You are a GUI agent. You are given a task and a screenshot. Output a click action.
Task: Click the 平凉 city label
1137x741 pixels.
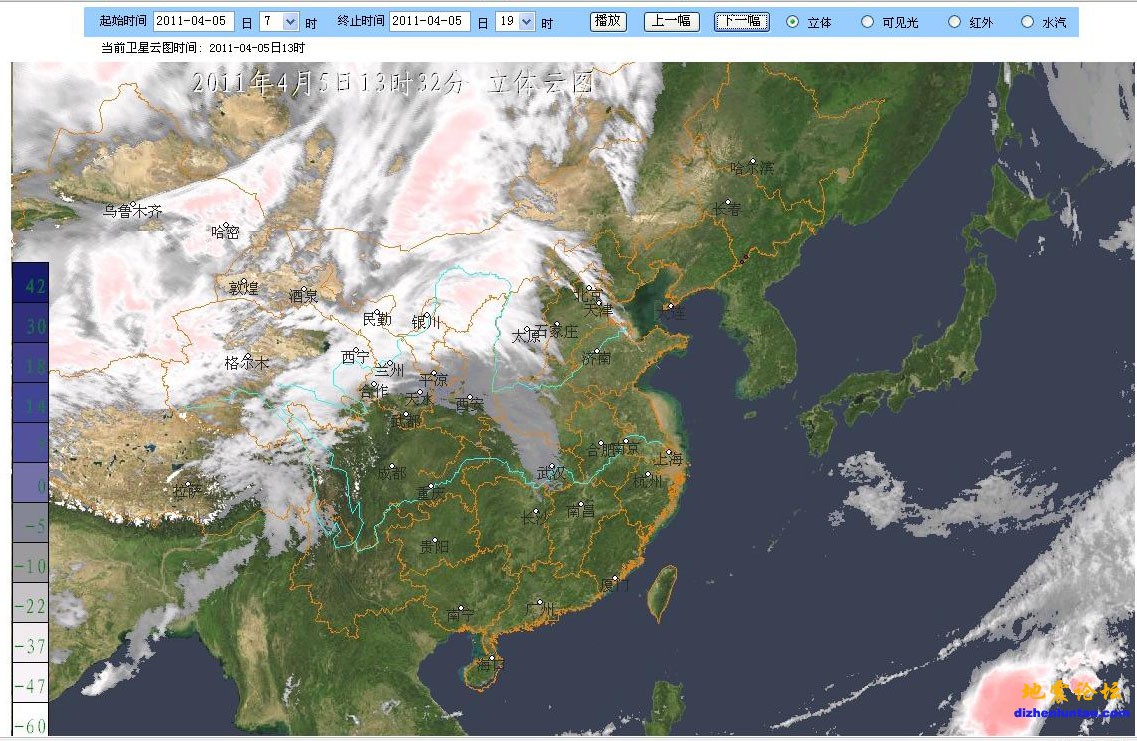(x=434, y=379)
